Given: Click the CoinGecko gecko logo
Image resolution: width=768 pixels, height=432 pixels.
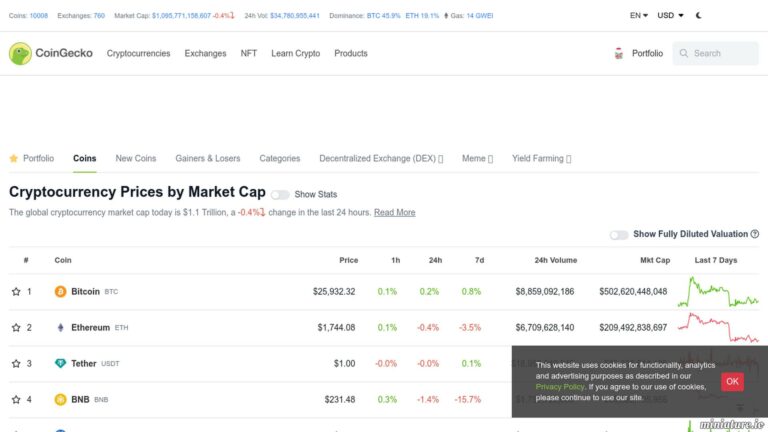Looking at the screenshot, I should point(20,53).
